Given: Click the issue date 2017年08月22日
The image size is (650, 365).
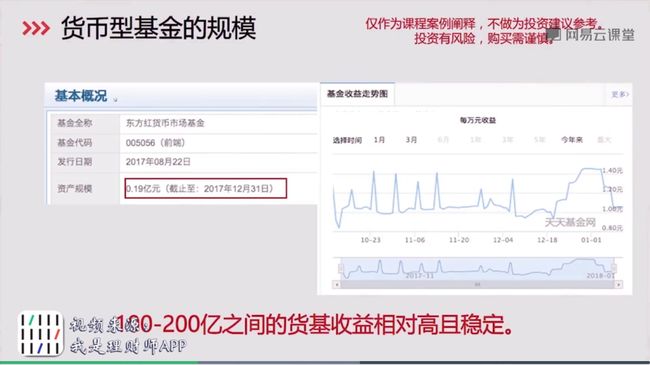Looking at the screenshot, I should coord(158,162).
